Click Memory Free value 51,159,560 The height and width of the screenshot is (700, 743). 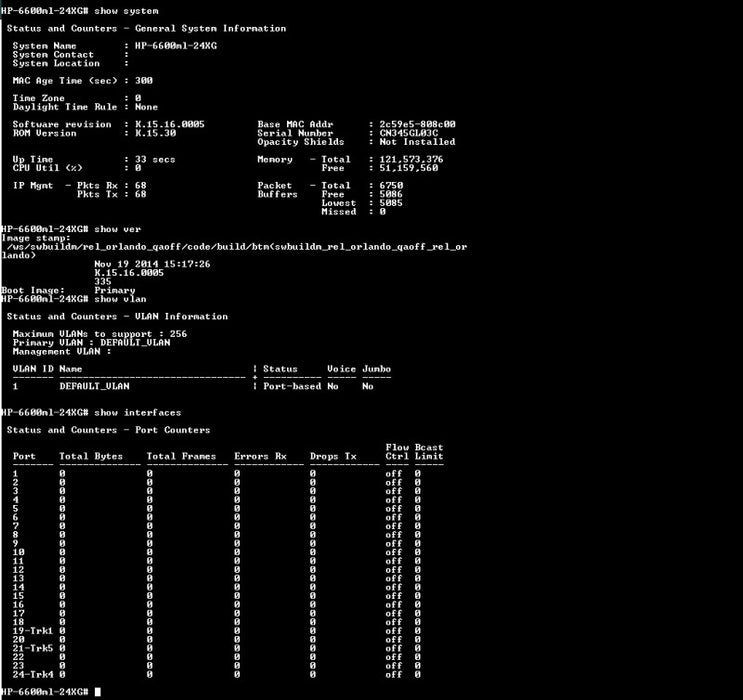pyautogui.click(x=408, y=168)
